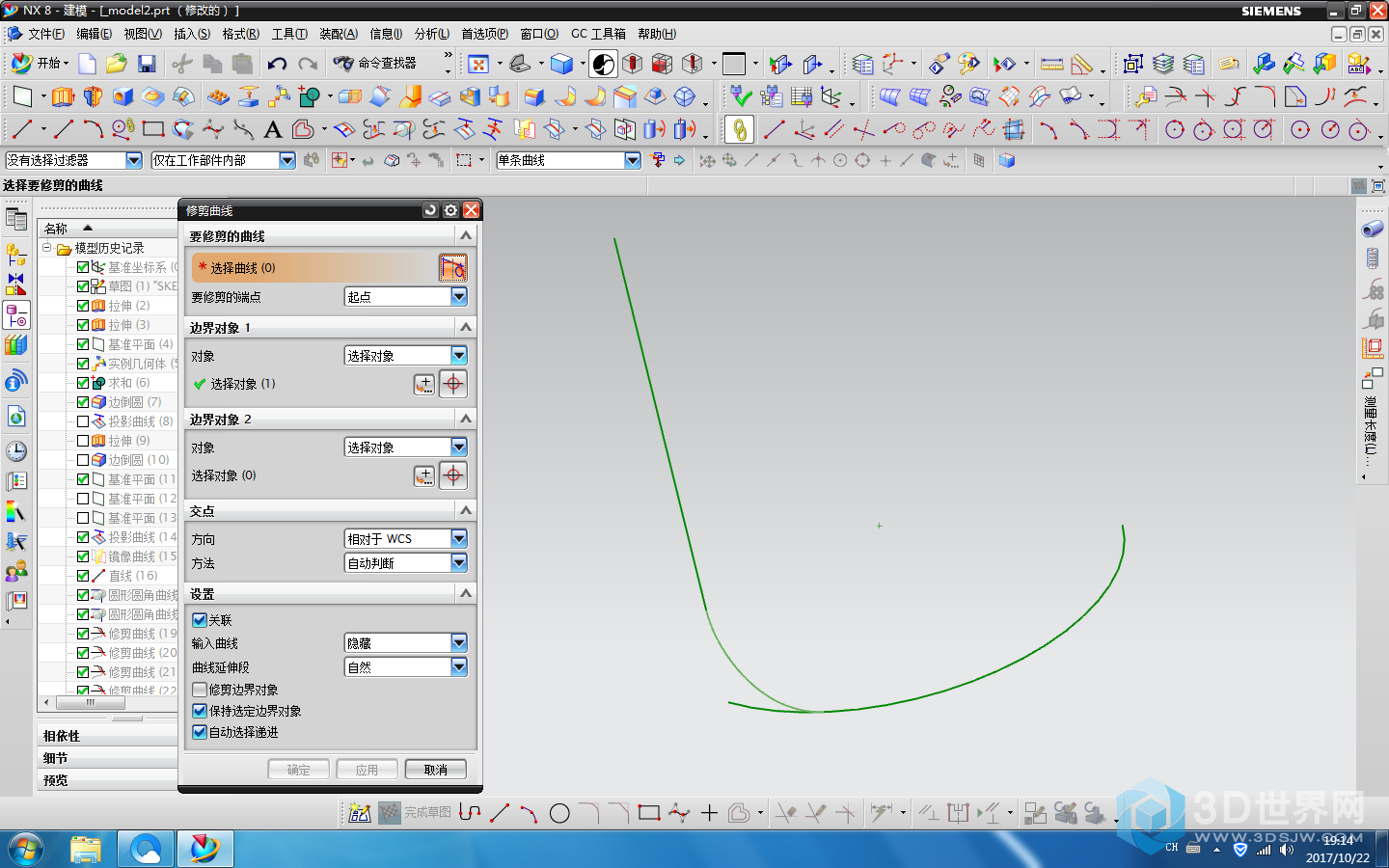Open the Command Finder (命令查找器)
The width and height of the screenshot is (1389, 868).
[376, 64]
